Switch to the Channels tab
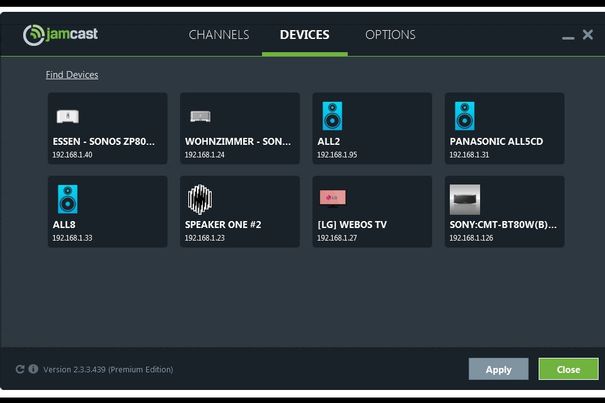 coord(219,35)
